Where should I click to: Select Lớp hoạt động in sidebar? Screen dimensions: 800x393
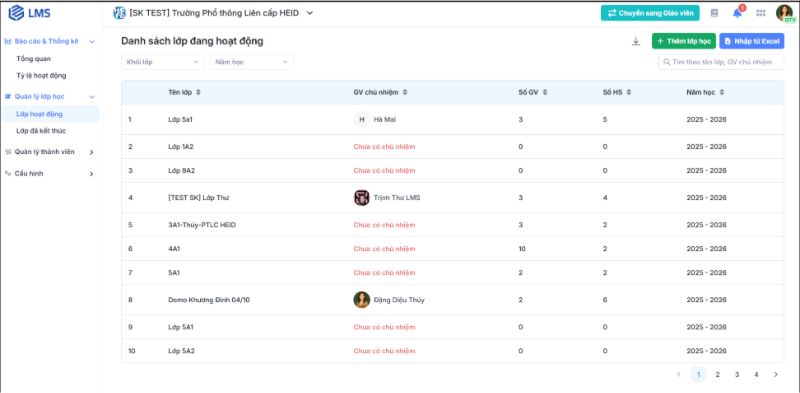[50, 114]
